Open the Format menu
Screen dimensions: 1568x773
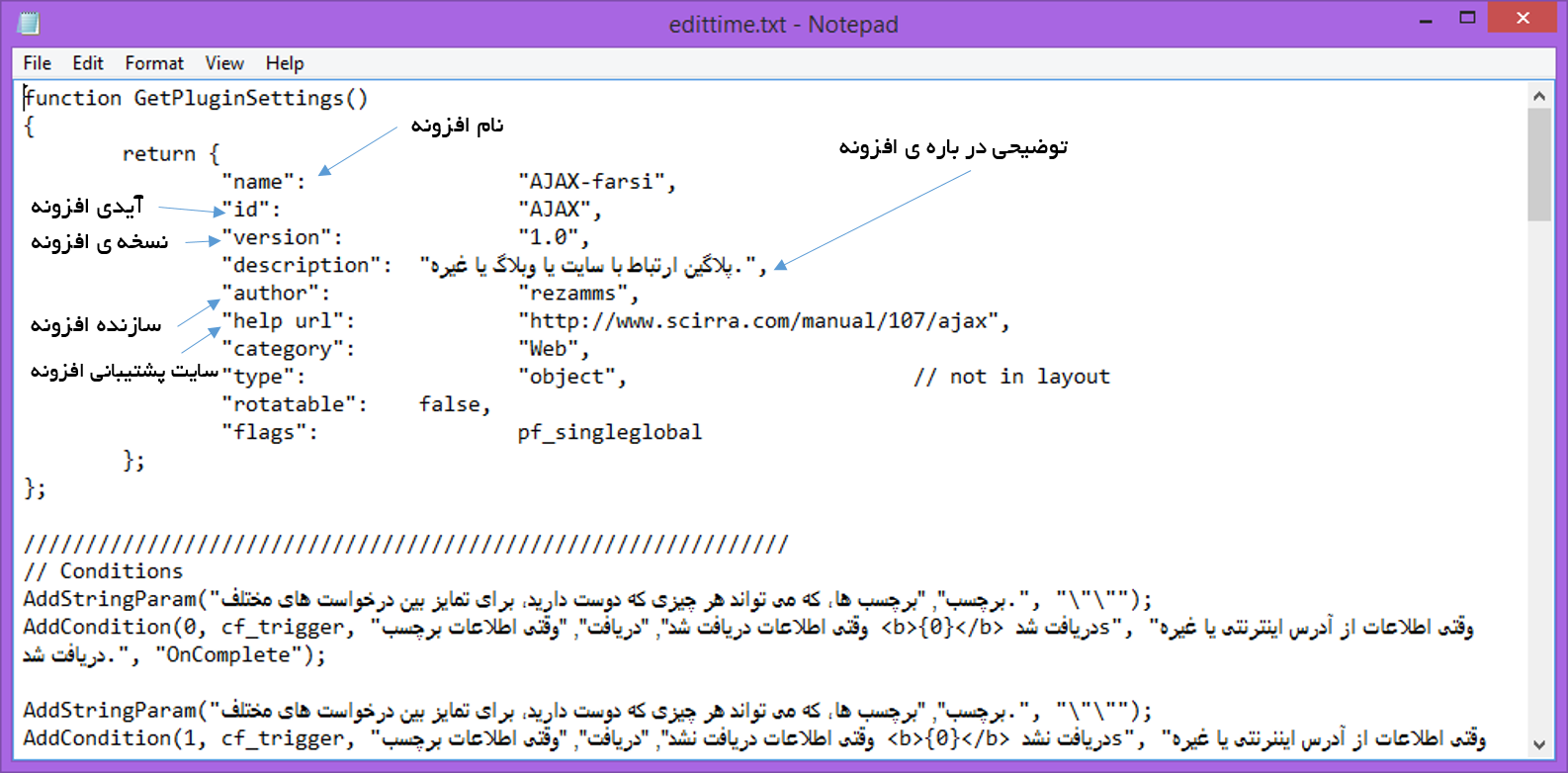[x=154, y=63]
